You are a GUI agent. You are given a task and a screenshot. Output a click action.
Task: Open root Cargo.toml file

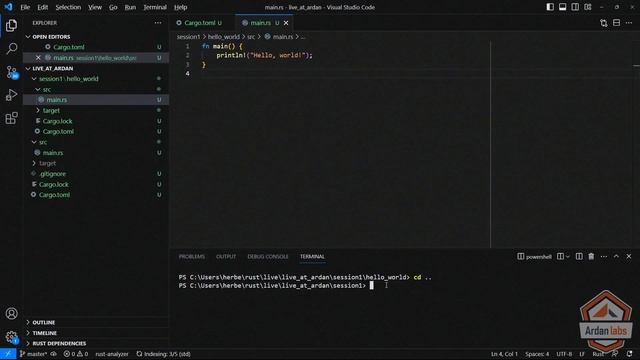[96, 195]
